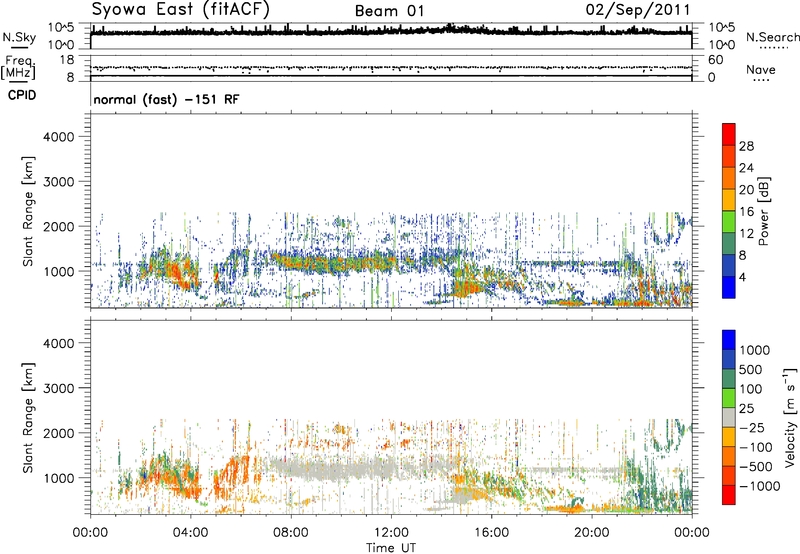Image resolution: width=800 pixels, height=554 pixels.
Task: Click the '28' tick on Power colorbar
Action: pos(746,146)
